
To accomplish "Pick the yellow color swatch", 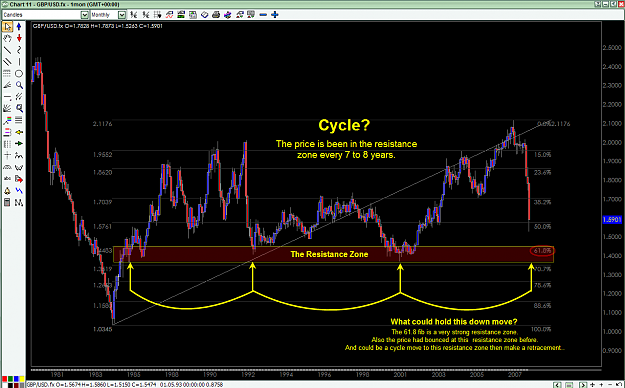I will (x=22, y=379).
